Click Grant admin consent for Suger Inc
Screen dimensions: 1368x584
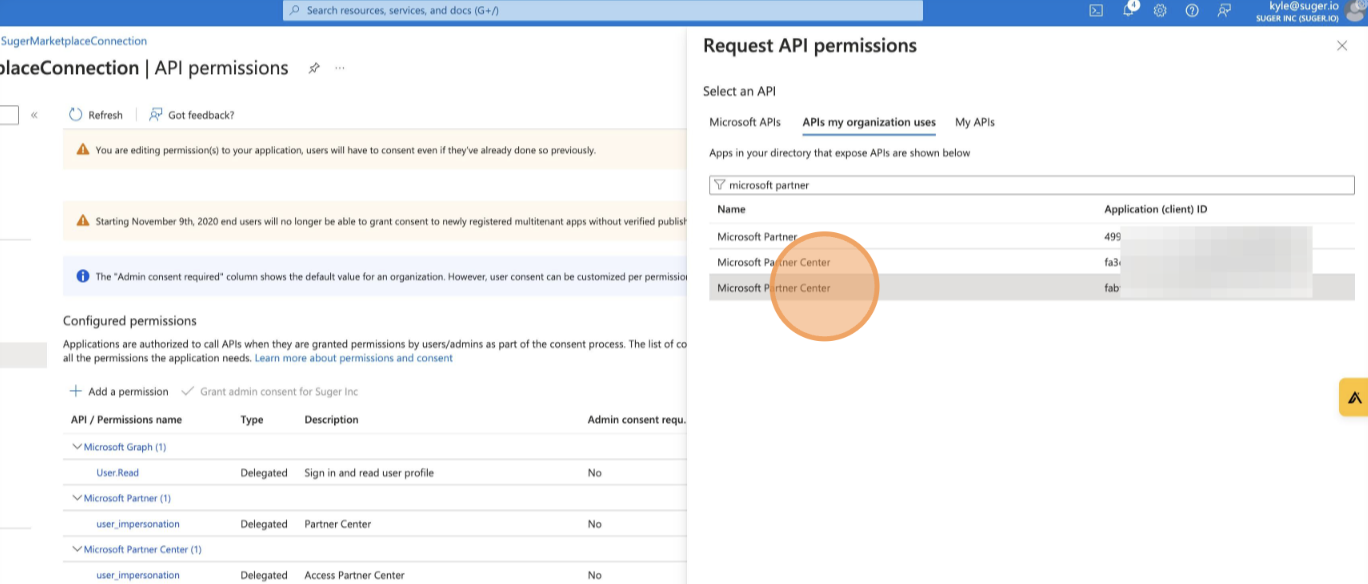pos(269,391)
